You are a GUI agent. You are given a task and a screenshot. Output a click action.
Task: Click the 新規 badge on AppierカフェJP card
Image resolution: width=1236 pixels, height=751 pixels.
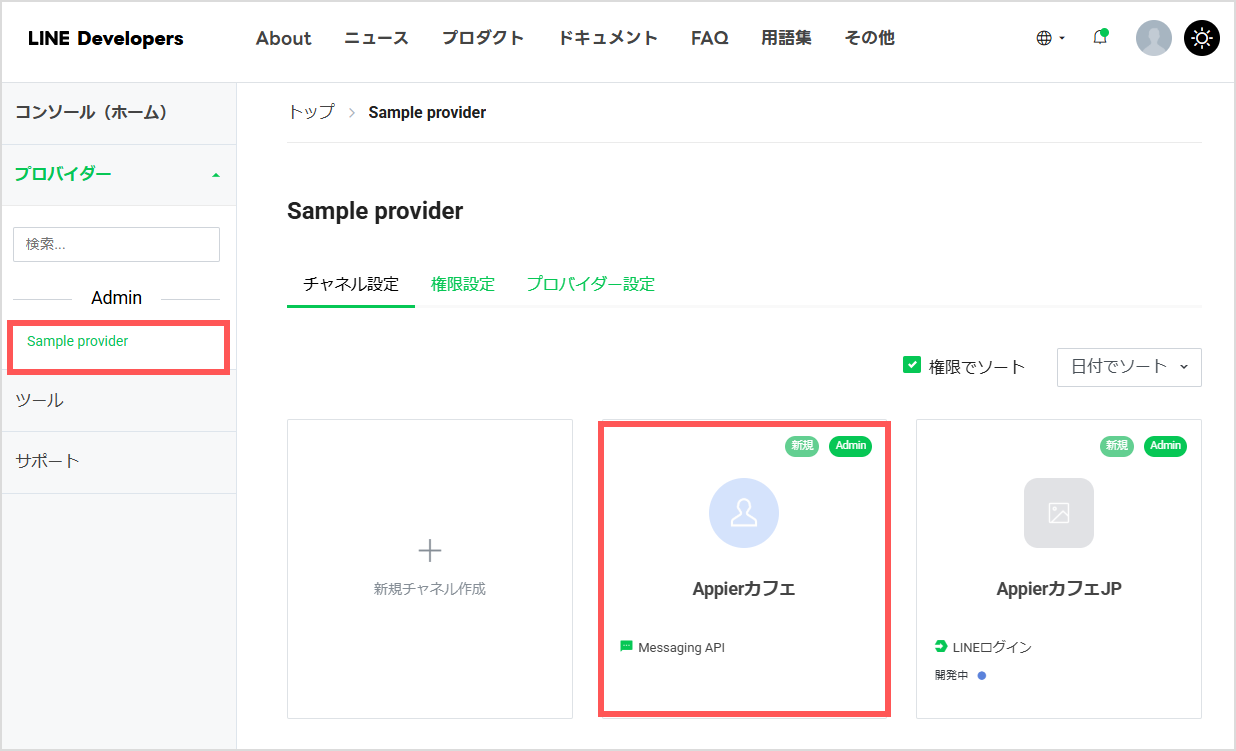click(1117, 446)
